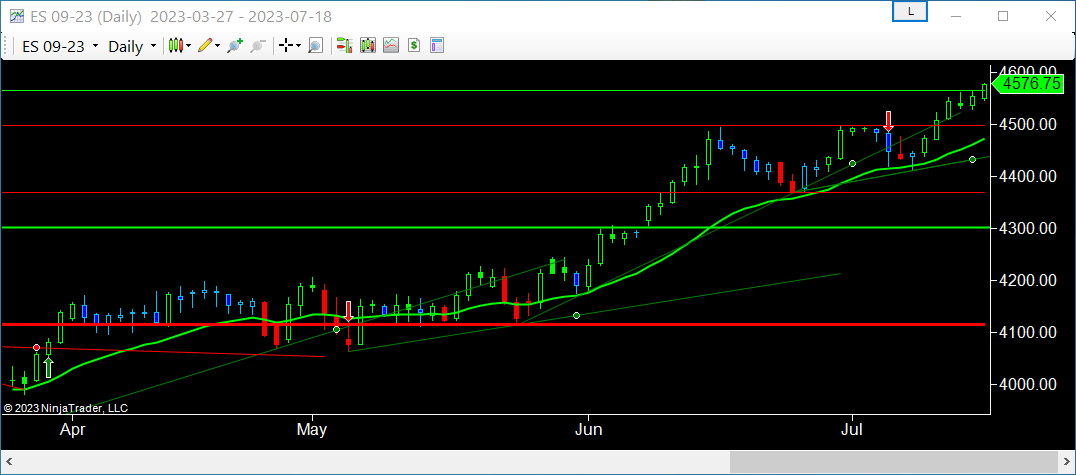The height and width of the screenshot is (475, 1076).
Task: Toggle the Chart Trader panel icon
Action: pyautogui.click(x=344, y=46)
